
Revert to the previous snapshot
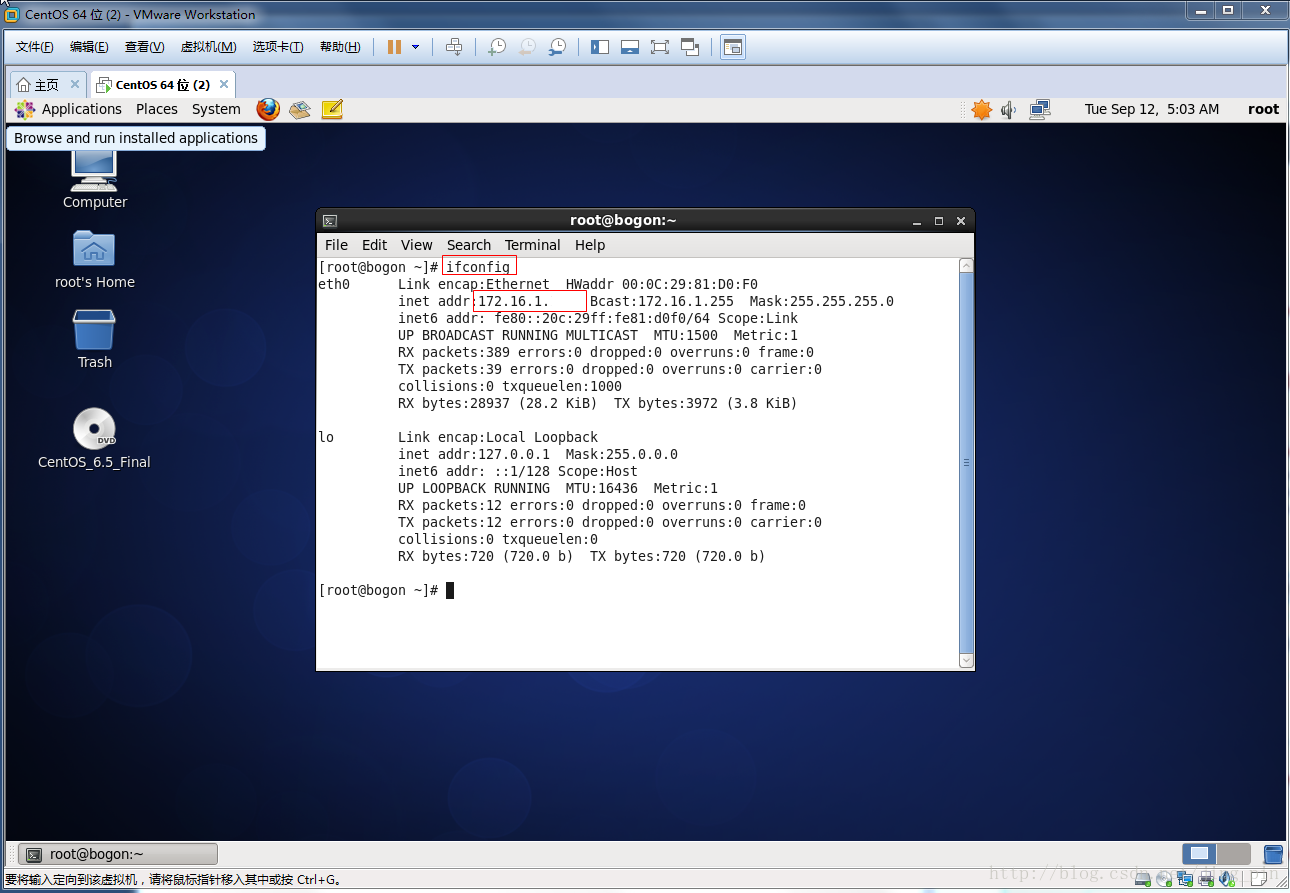tap(527, 47)
